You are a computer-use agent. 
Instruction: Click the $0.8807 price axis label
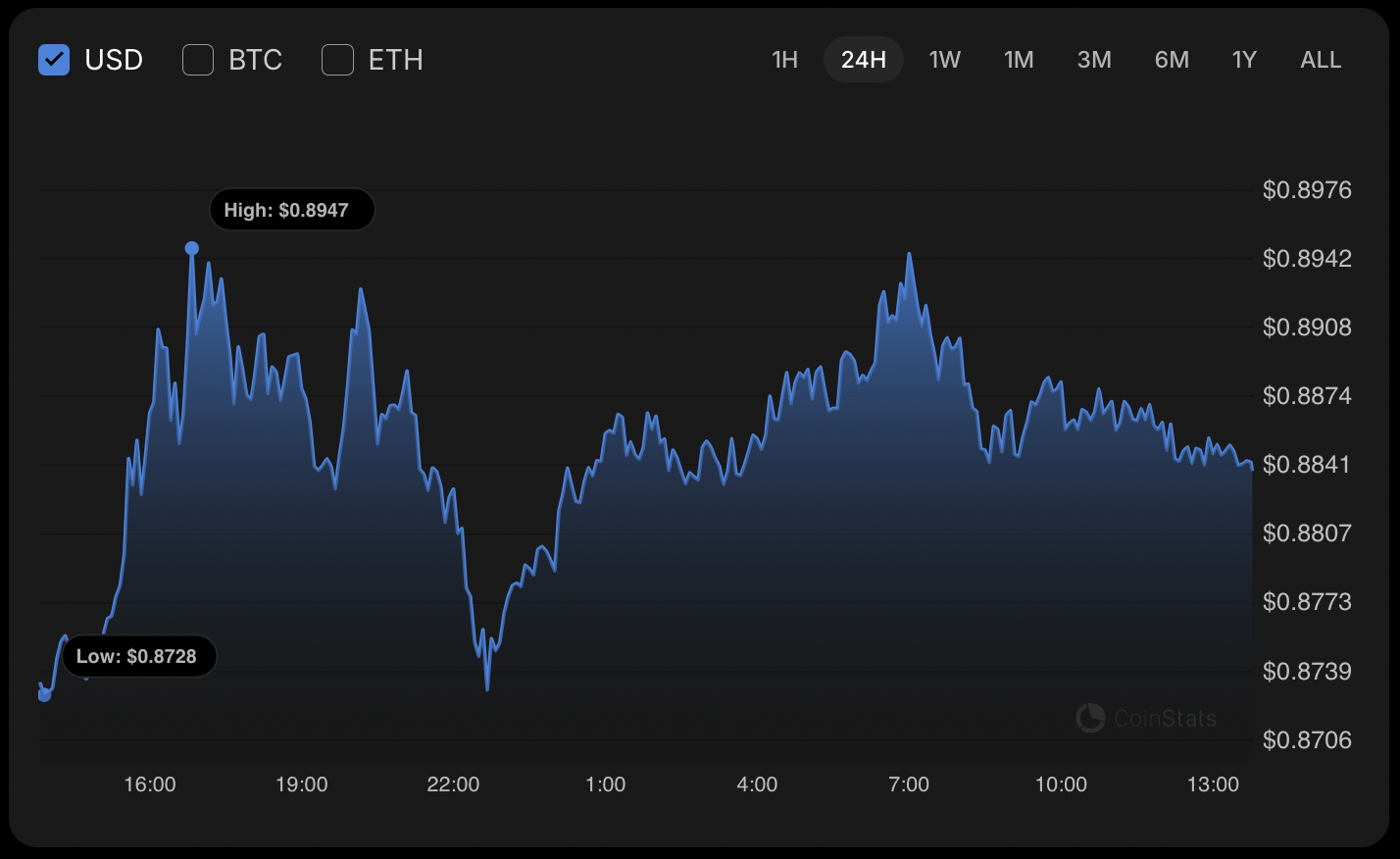[1307, 533]
